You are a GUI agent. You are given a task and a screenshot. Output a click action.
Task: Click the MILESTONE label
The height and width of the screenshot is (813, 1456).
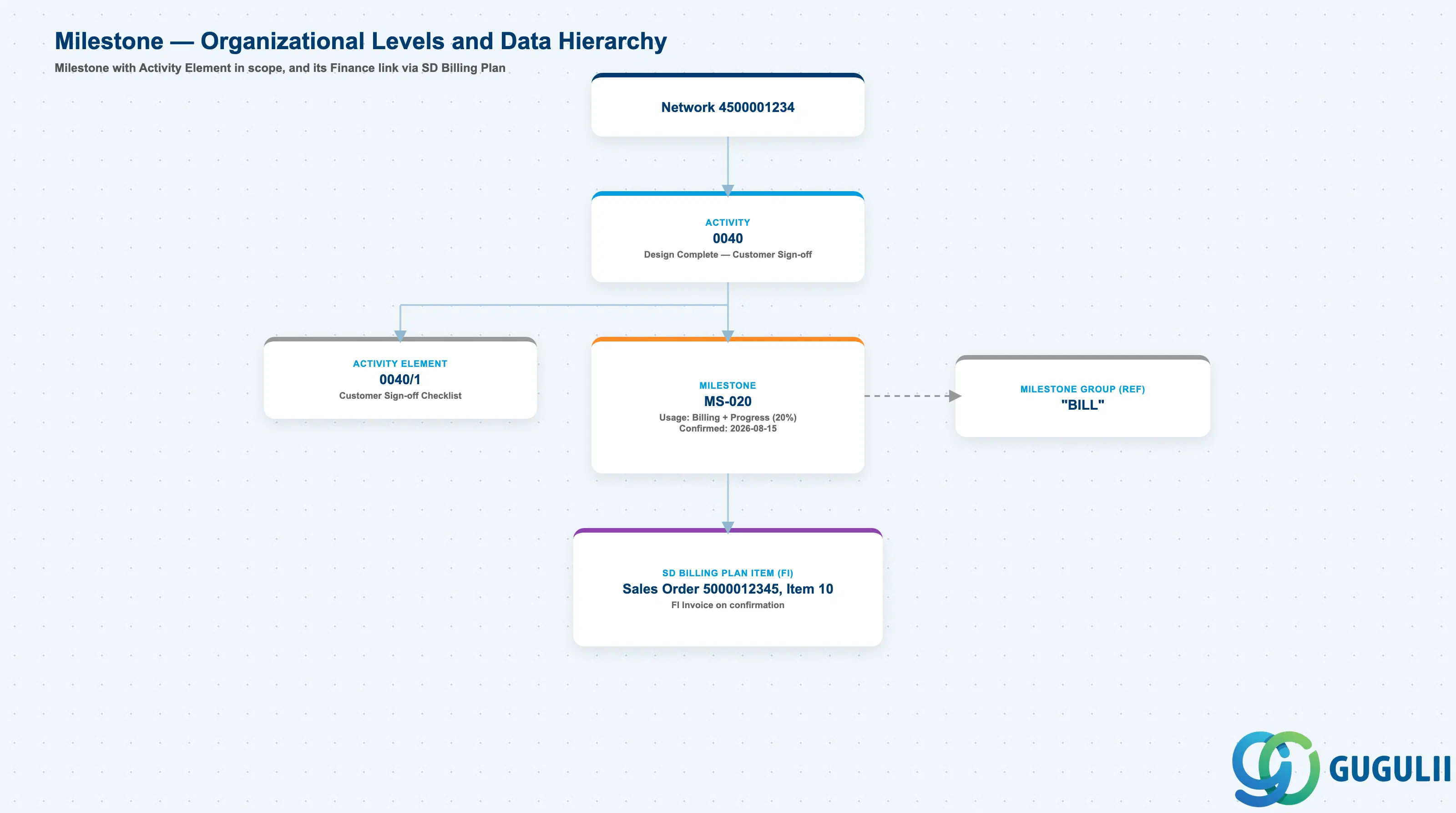728,386
